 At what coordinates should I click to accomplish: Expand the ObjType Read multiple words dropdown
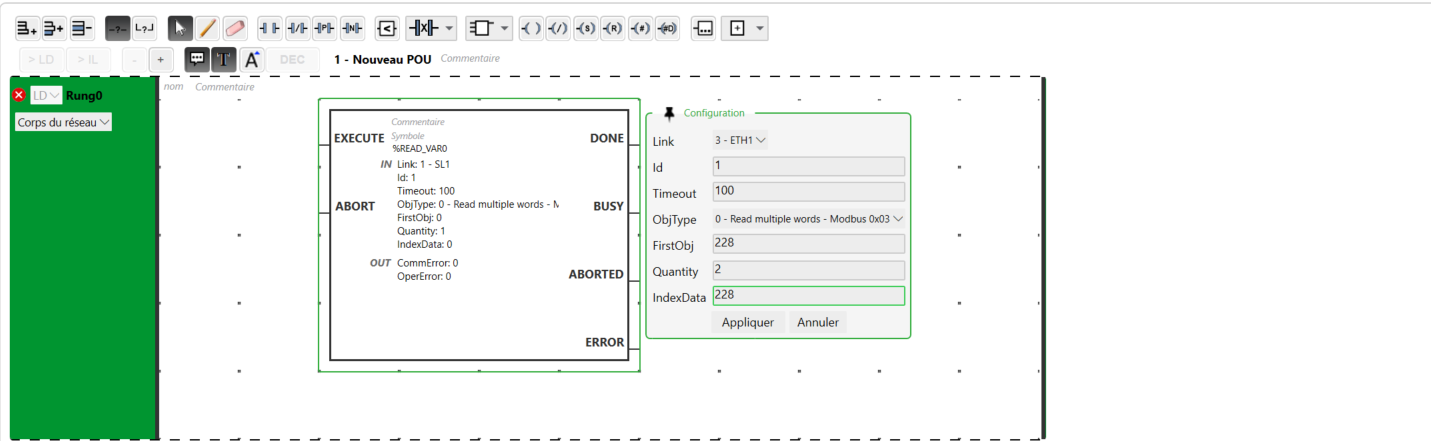pos(808,219)
